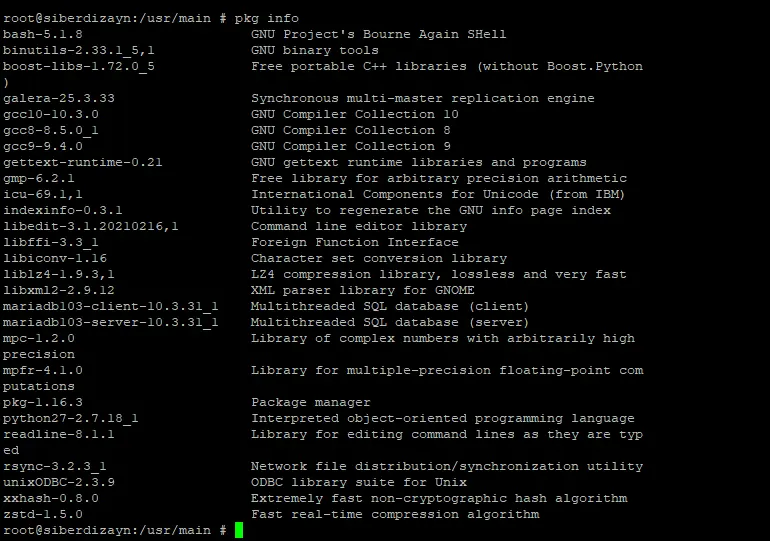Click on gcc8-8.5.0_1 package entry
Screen dimensions: 770x541
point(51,131)
